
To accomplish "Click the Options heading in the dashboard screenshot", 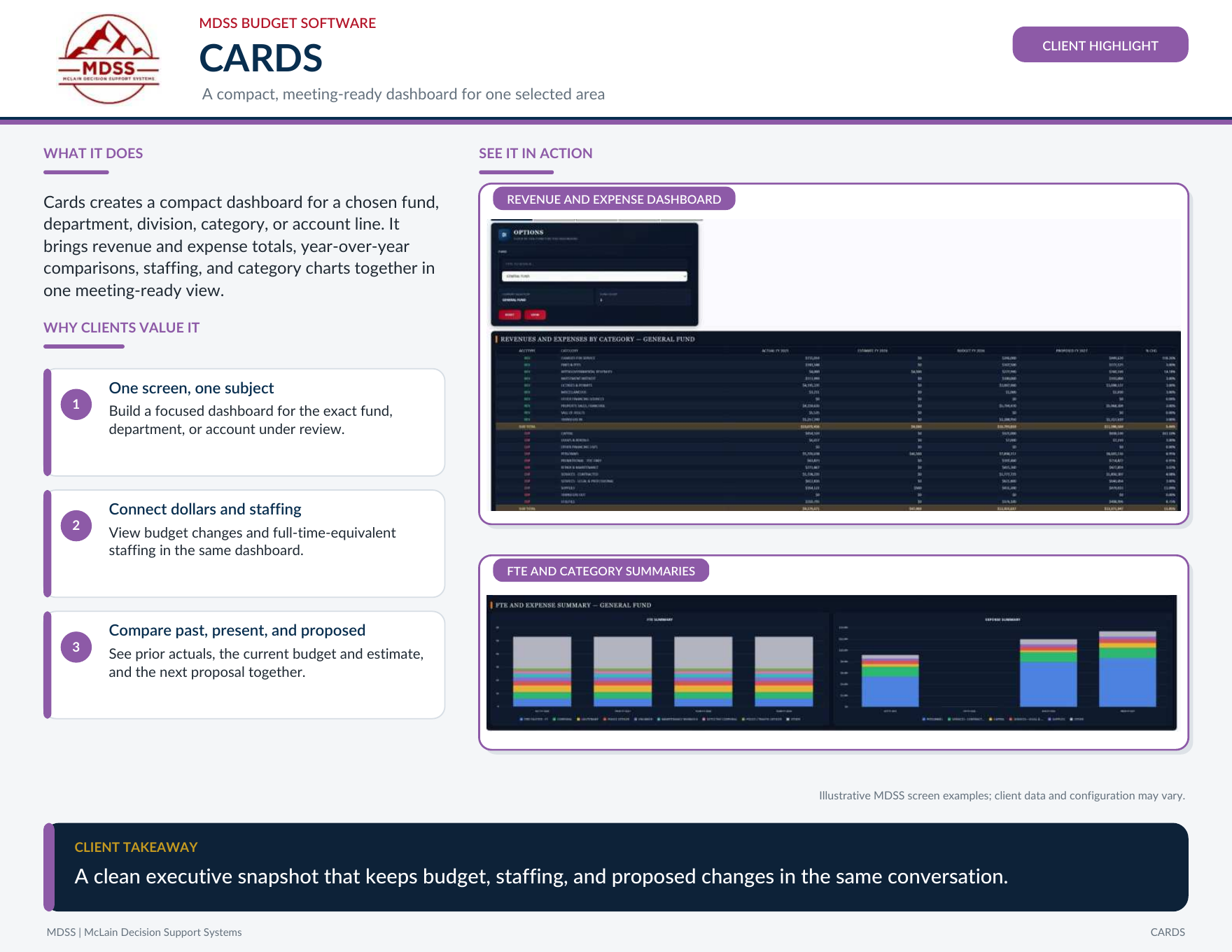I will coord(528,232).
